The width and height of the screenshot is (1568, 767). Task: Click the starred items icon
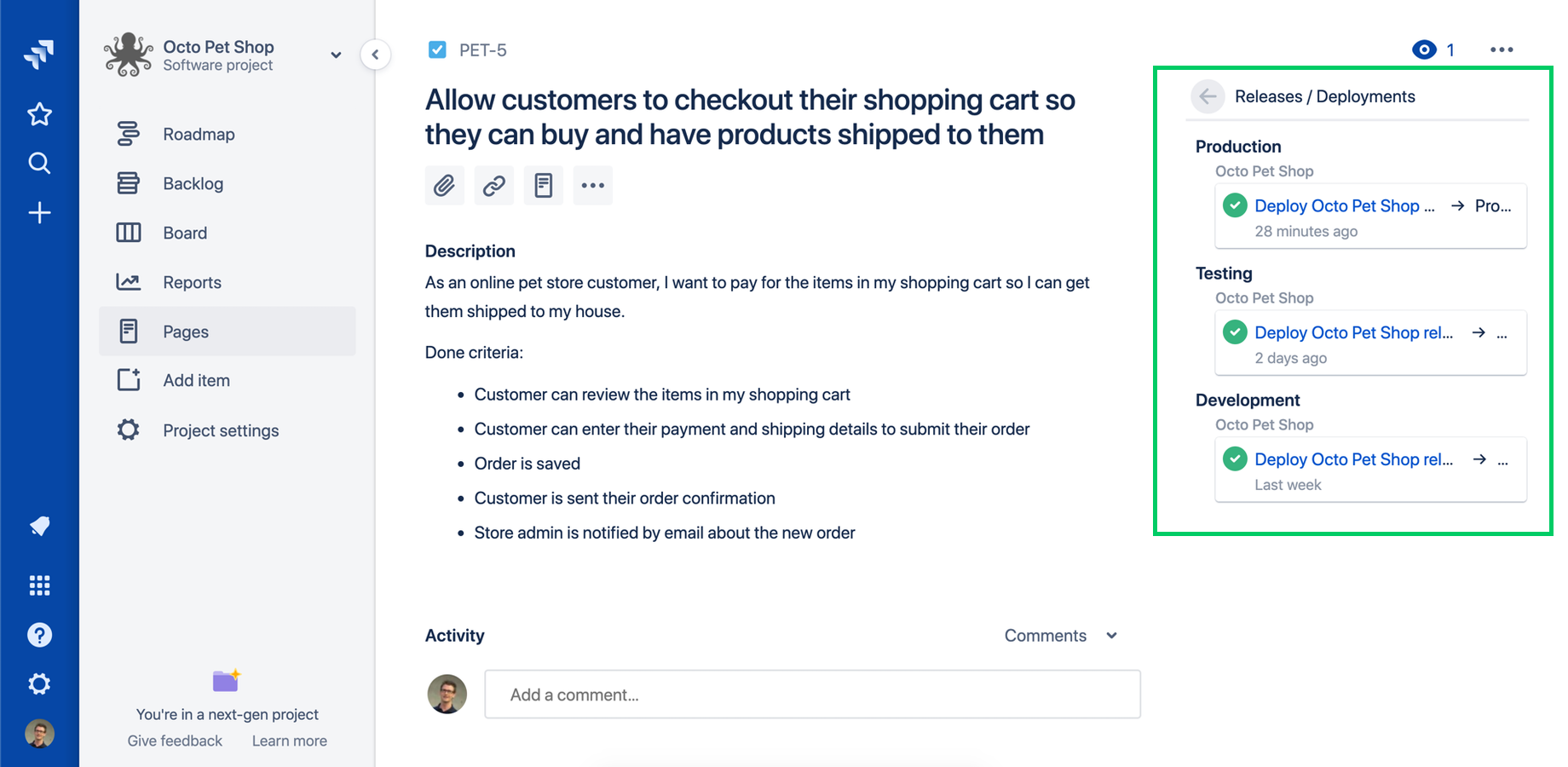(x=39, y=114)
